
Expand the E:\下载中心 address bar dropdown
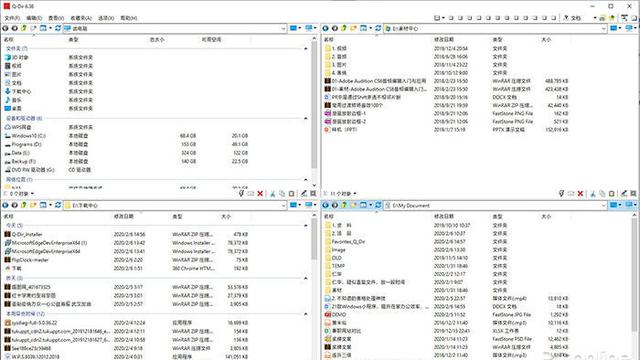(283, 205)
